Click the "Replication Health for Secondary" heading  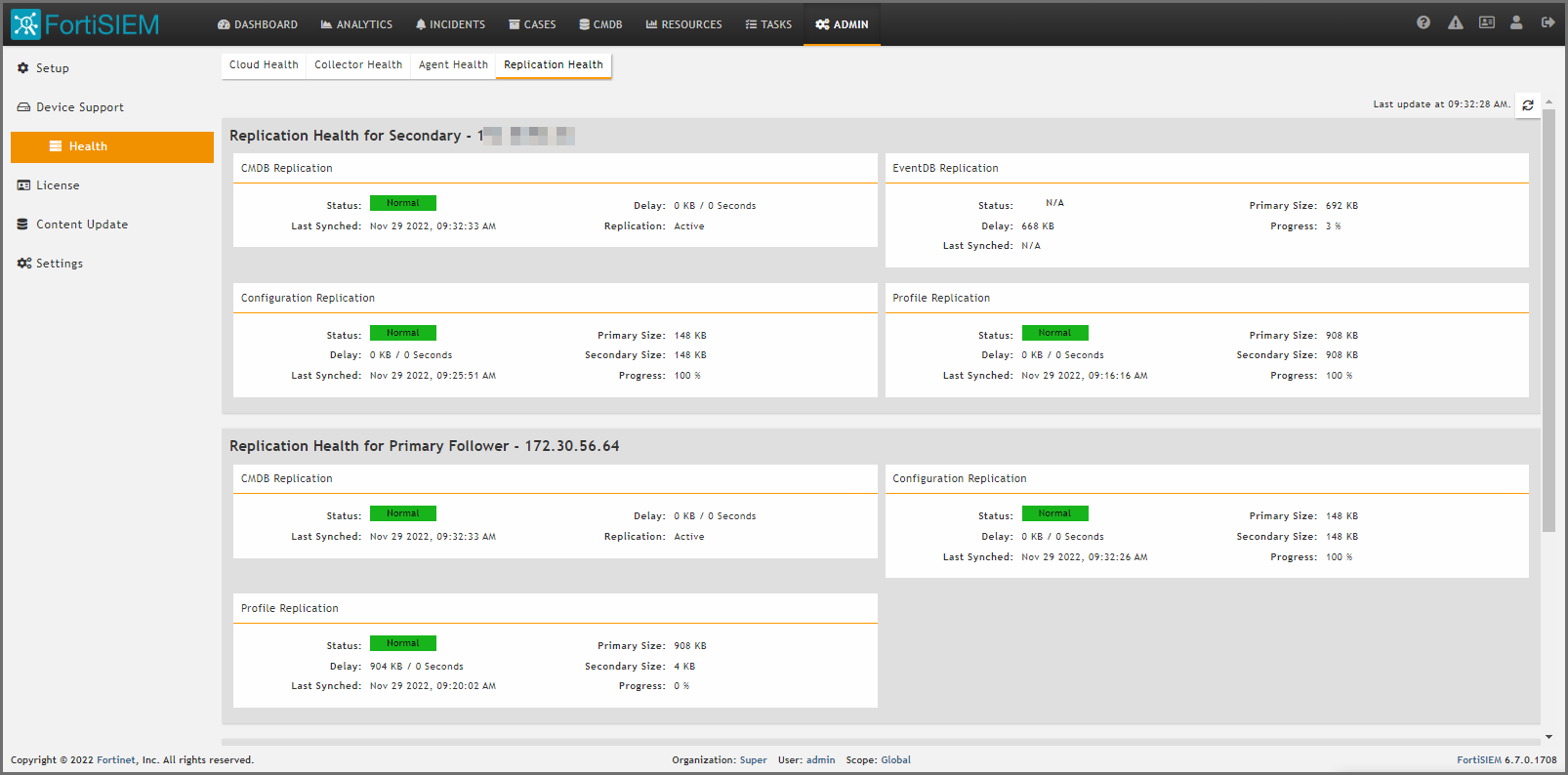401,136
